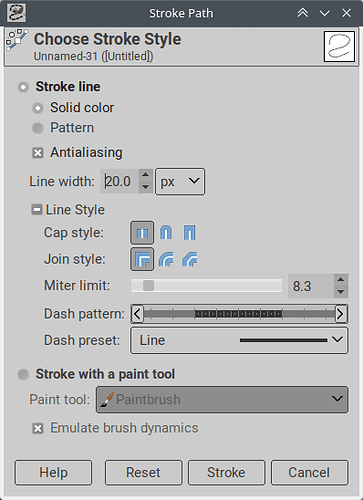Shade the window with double-up arrow
This screenshot has height=500, width=363.
pos(303,13)
